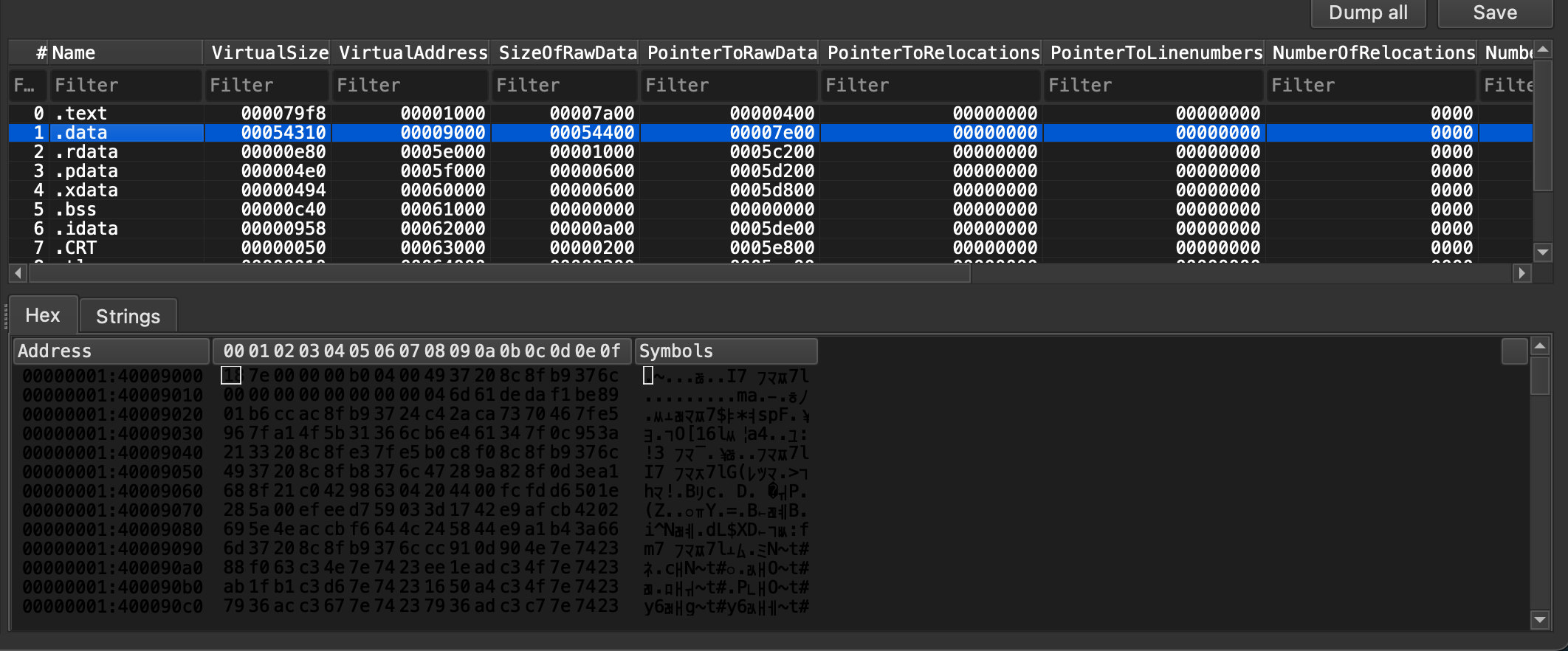Click the PointerToLinenumbers column header
Image resolution: width=1568 pixels, height=651 pixels.
click(1154, 52)
